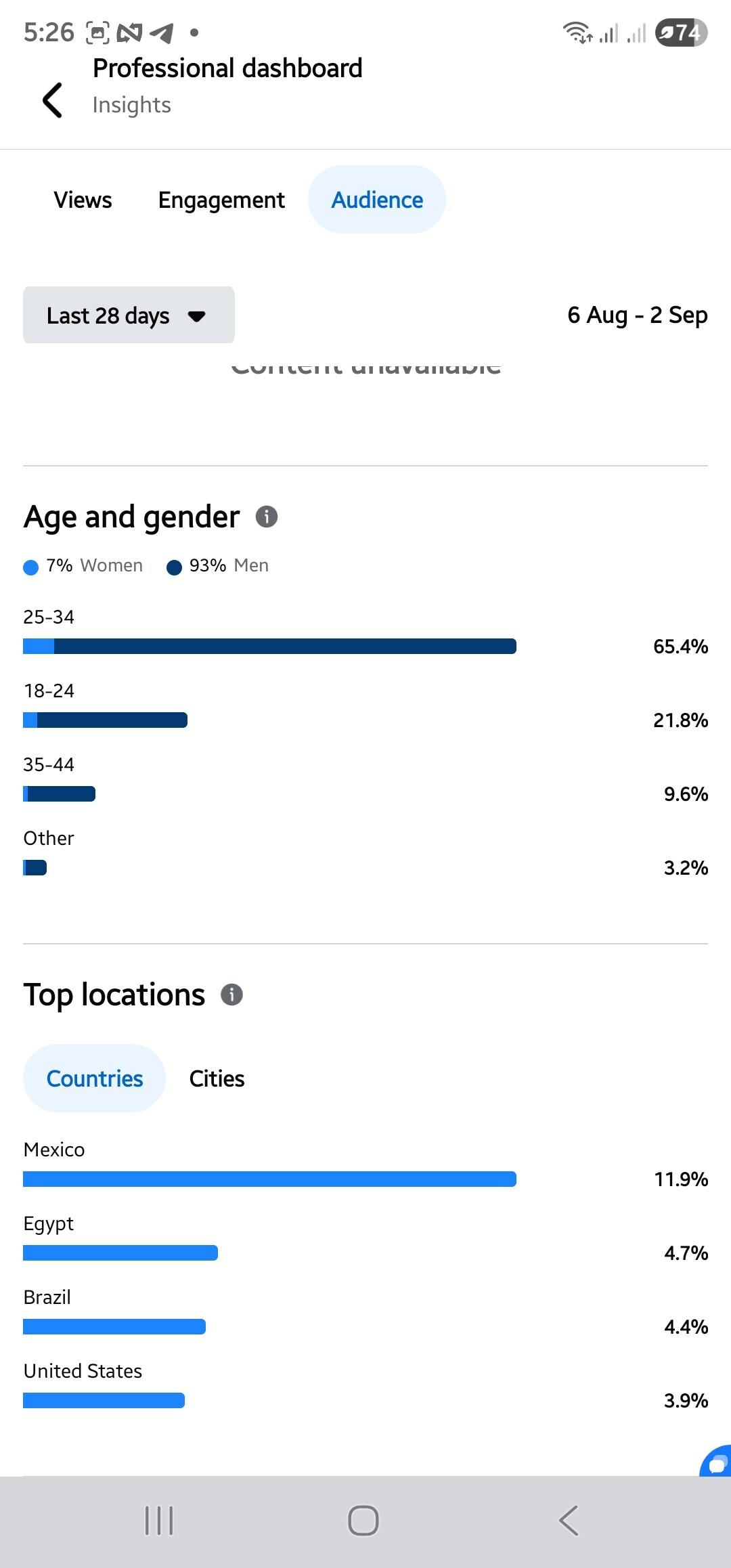Tap the Mexico country bar

point(269,1179)
